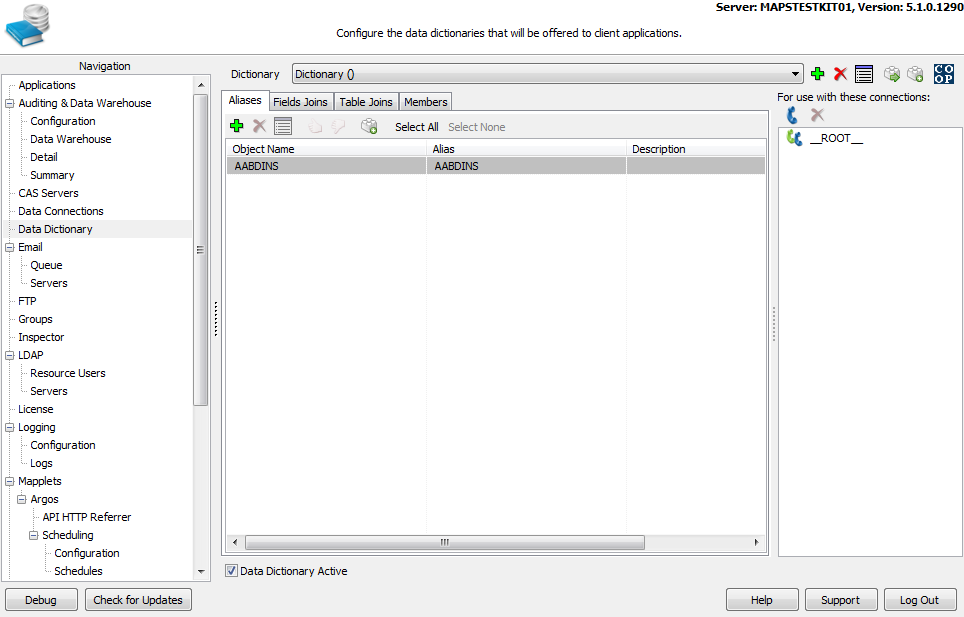964x617 pixels.
Task: Click the CO-OP icon at top right
Action: click(x=943, y=74)
